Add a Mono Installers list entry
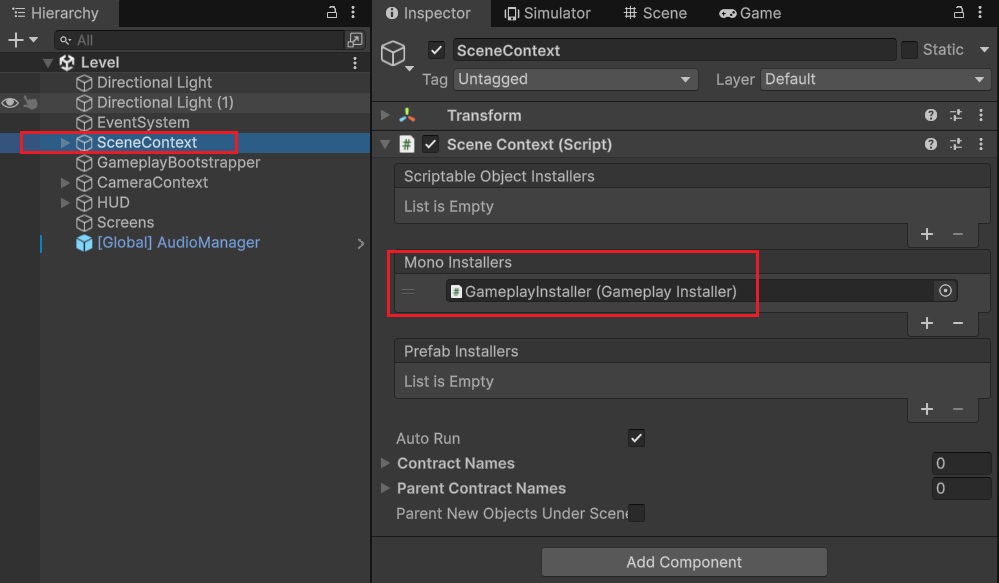Viewport: 999px width, 583px height. [x=927, y=323]
